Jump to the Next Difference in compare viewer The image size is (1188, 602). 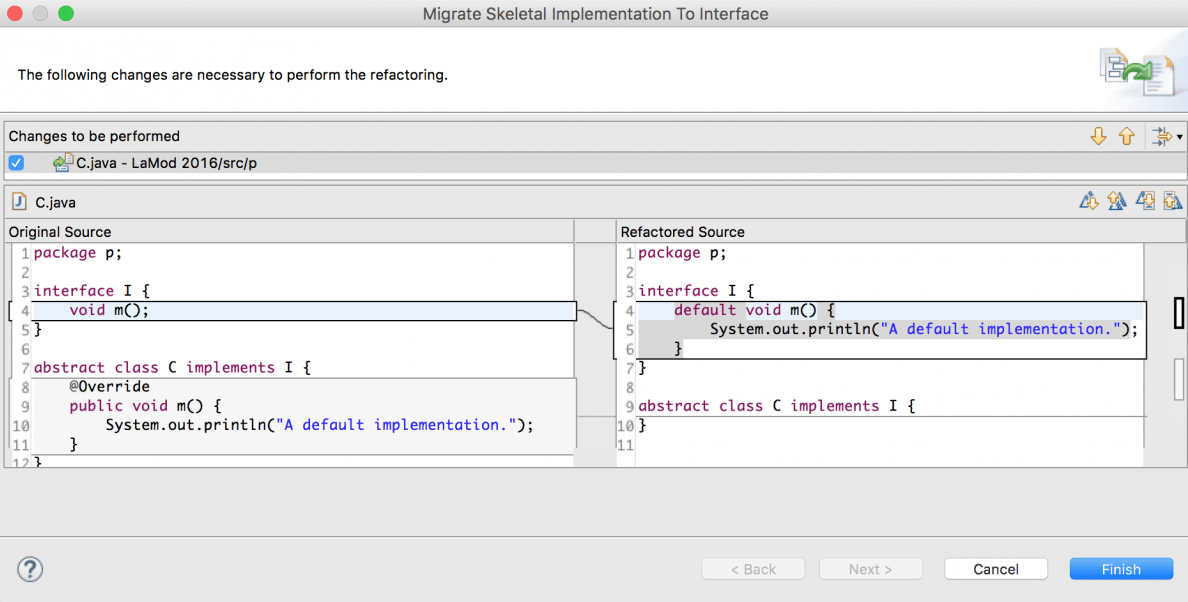click(1089, 201)
